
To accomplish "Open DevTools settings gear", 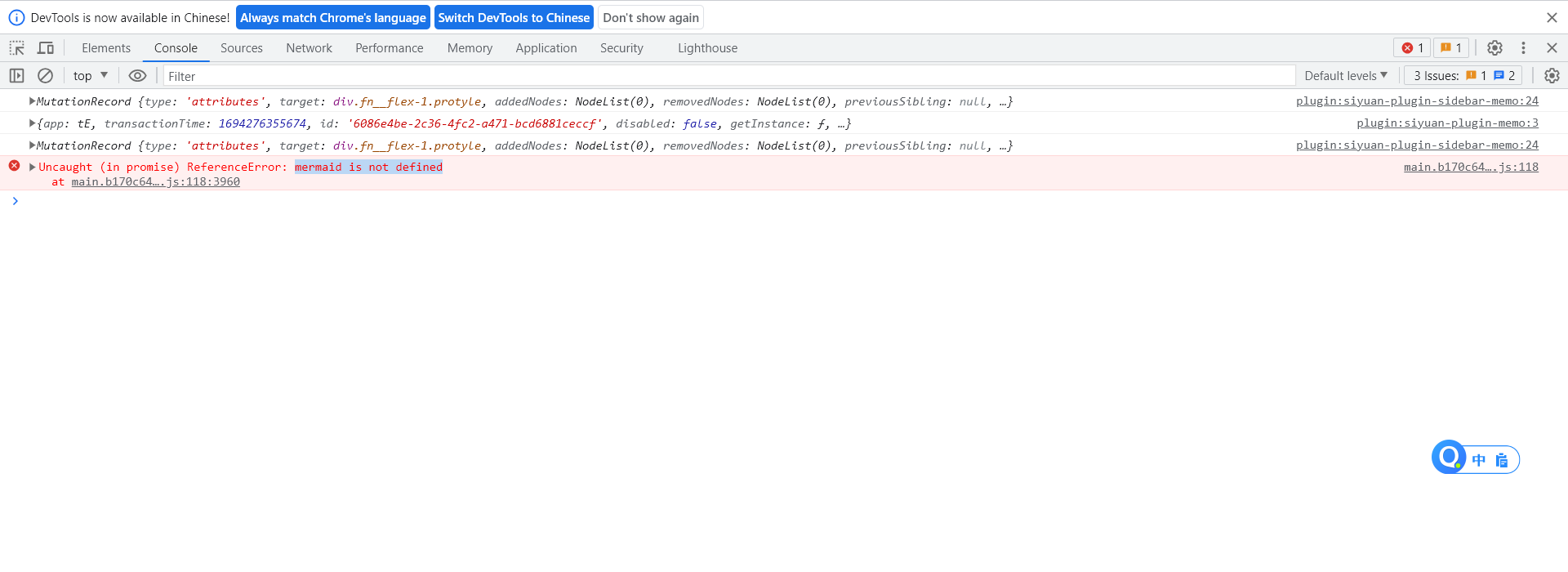I will click(x=1494, y=48).
